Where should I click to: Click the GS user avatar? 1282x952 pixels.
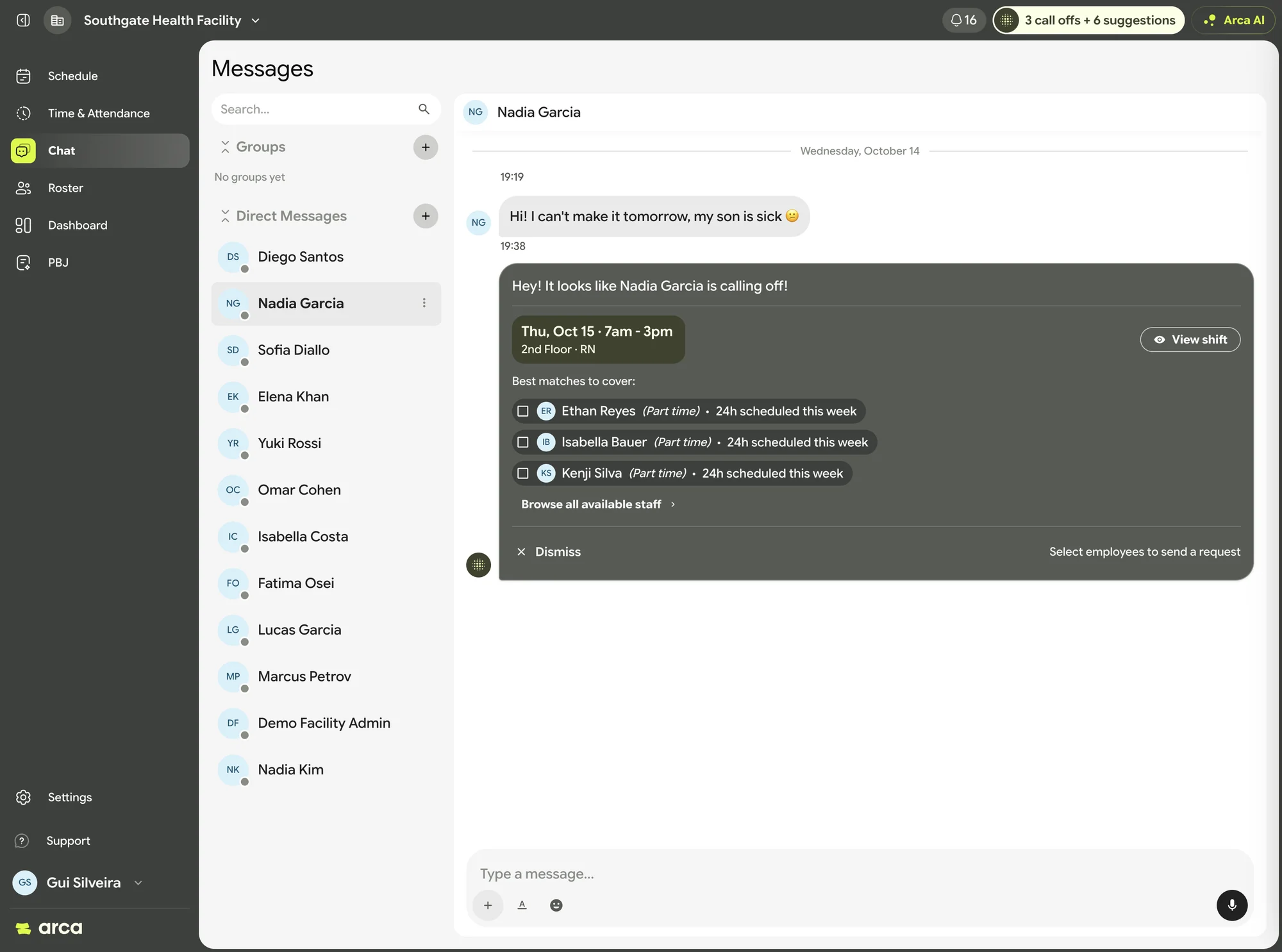click(25, 883)
